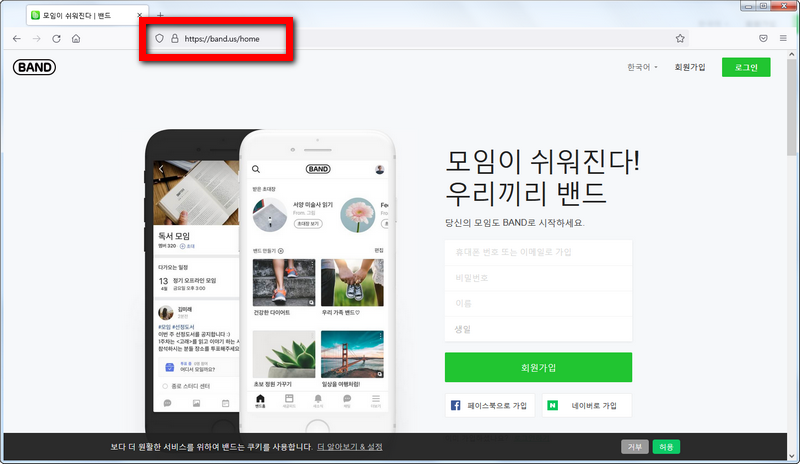Open 더 알아보기 & 설정 cookie link

349,447
